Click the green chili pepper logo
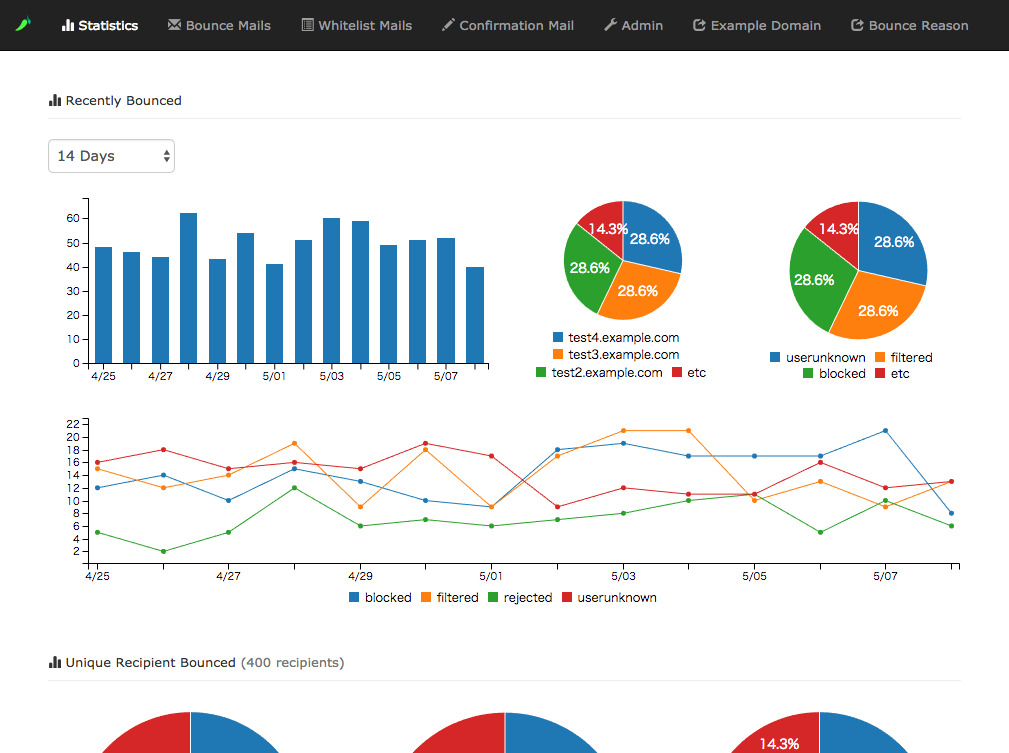 click(23, 25)
